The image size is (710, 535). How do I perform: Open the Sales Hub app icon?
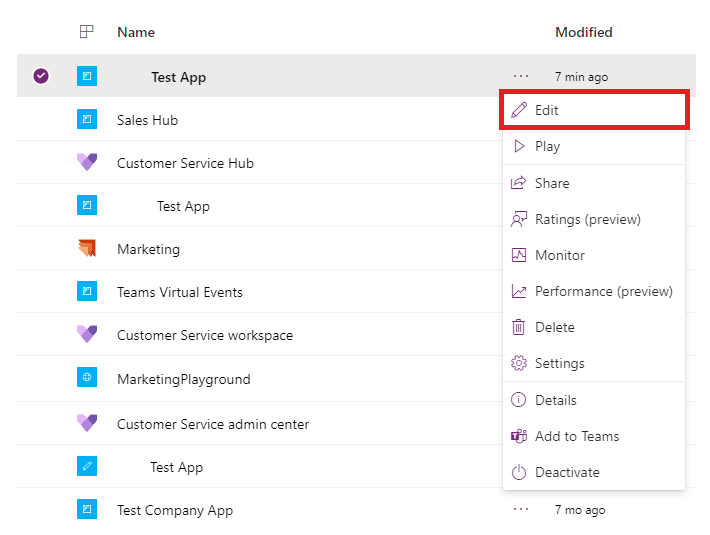pyautogui.click(x=87, y=119)
